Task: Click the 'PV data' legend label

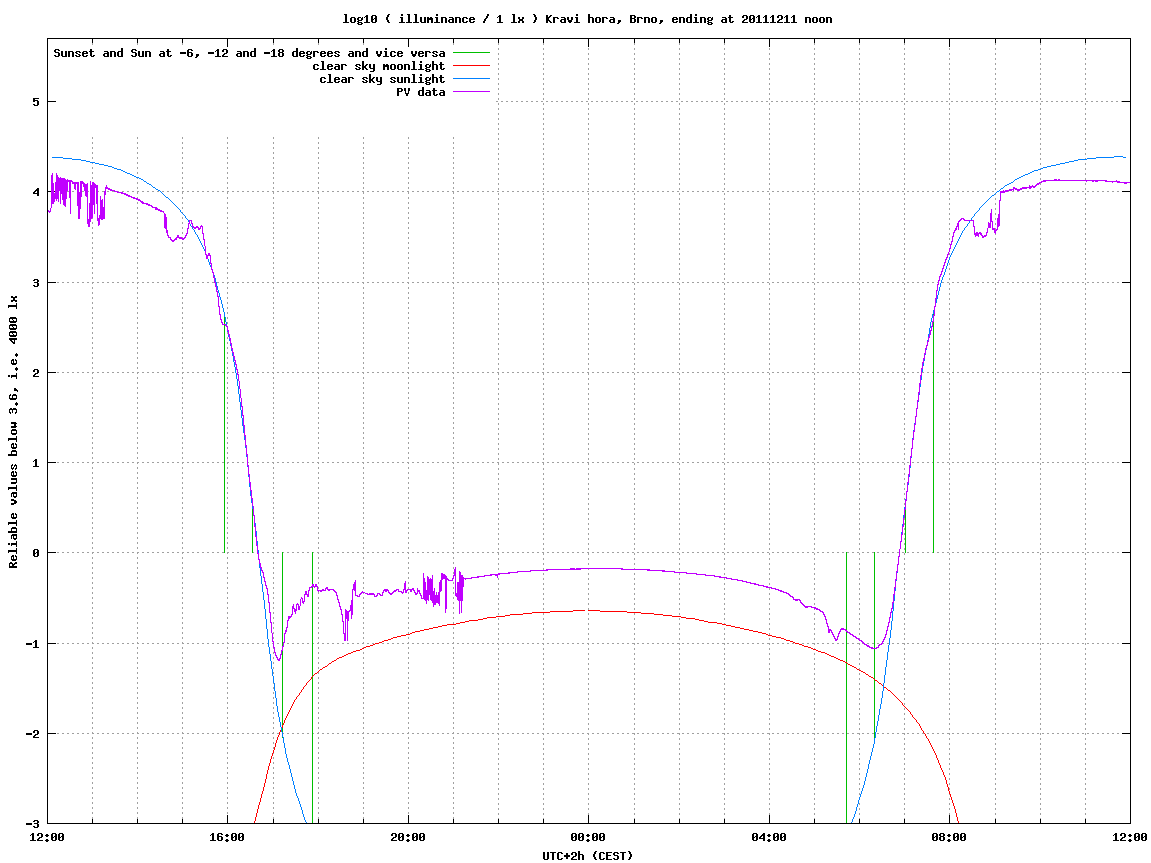Action: coord(421,92)
